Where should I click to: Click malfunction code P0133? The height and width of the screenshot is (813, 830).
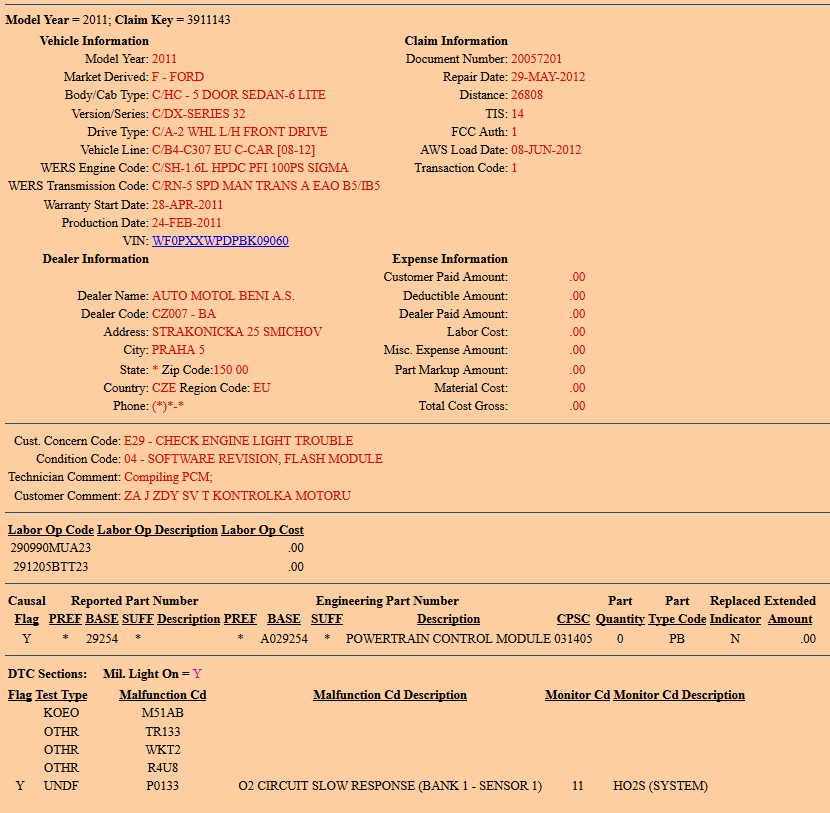click(162, 786)
